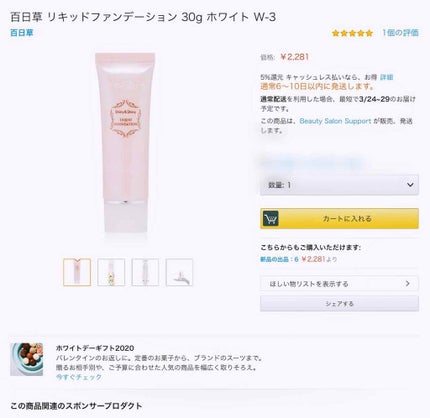The height and width of the screenshot is (418, 430).
Task: Click the ¥2,281 price text
Action: (x=295, y=57)
